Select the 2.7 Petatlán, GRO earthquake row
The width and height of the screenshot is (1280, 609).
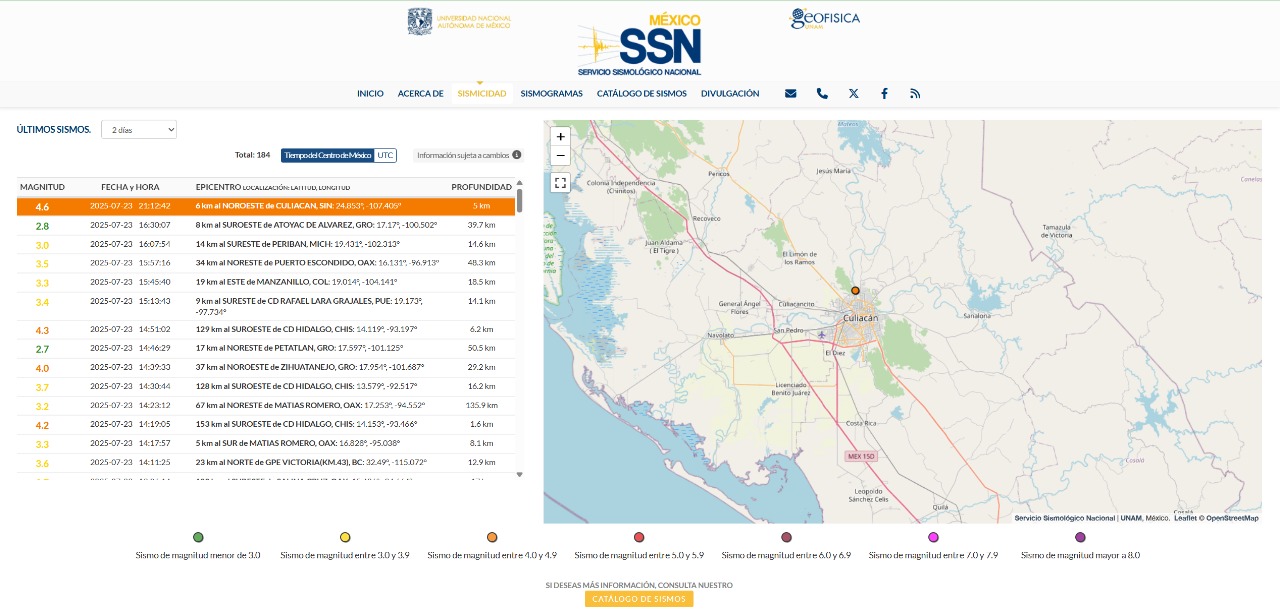click(266, 349)
